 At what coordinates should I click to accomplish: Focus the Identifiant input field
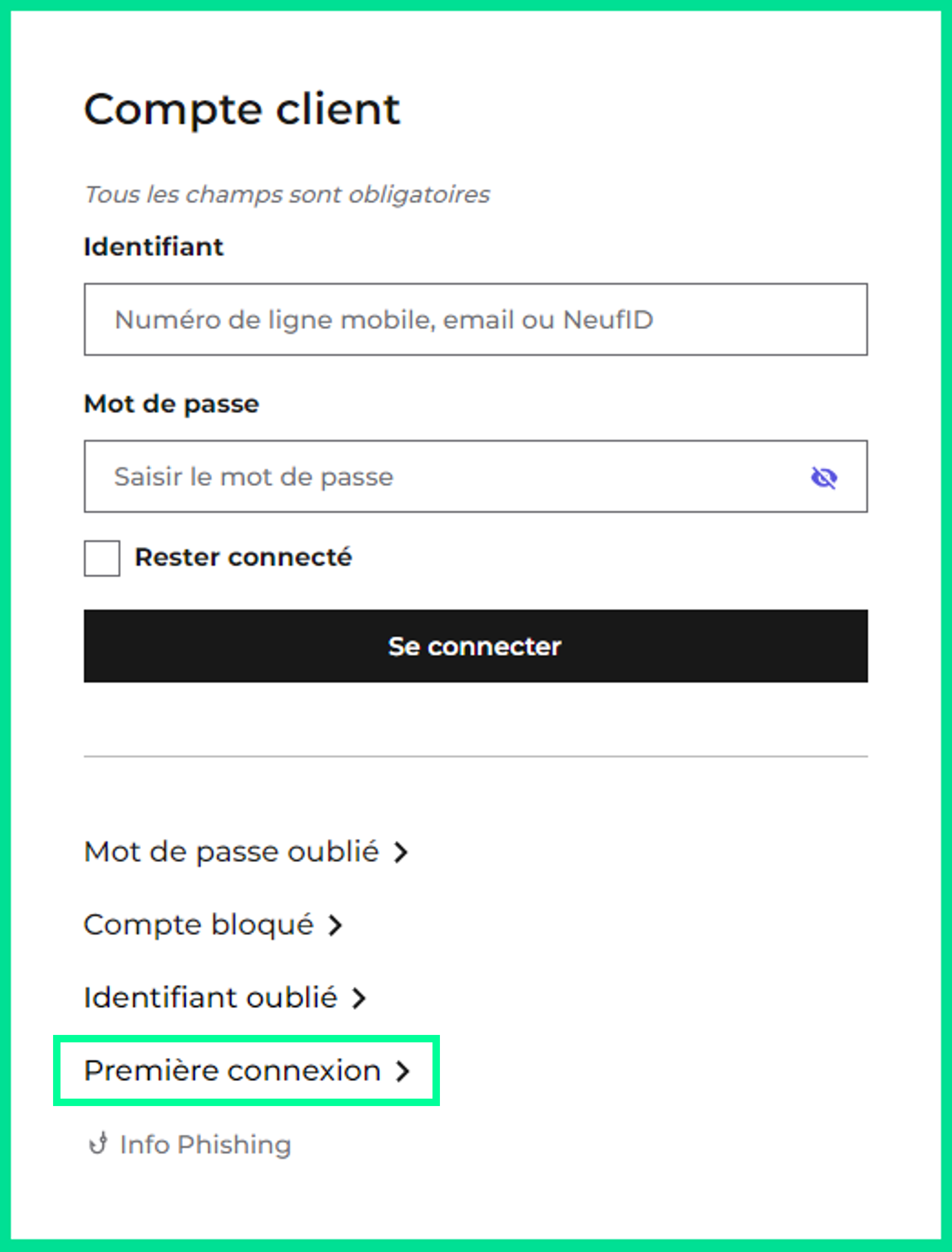click(475, 320)
